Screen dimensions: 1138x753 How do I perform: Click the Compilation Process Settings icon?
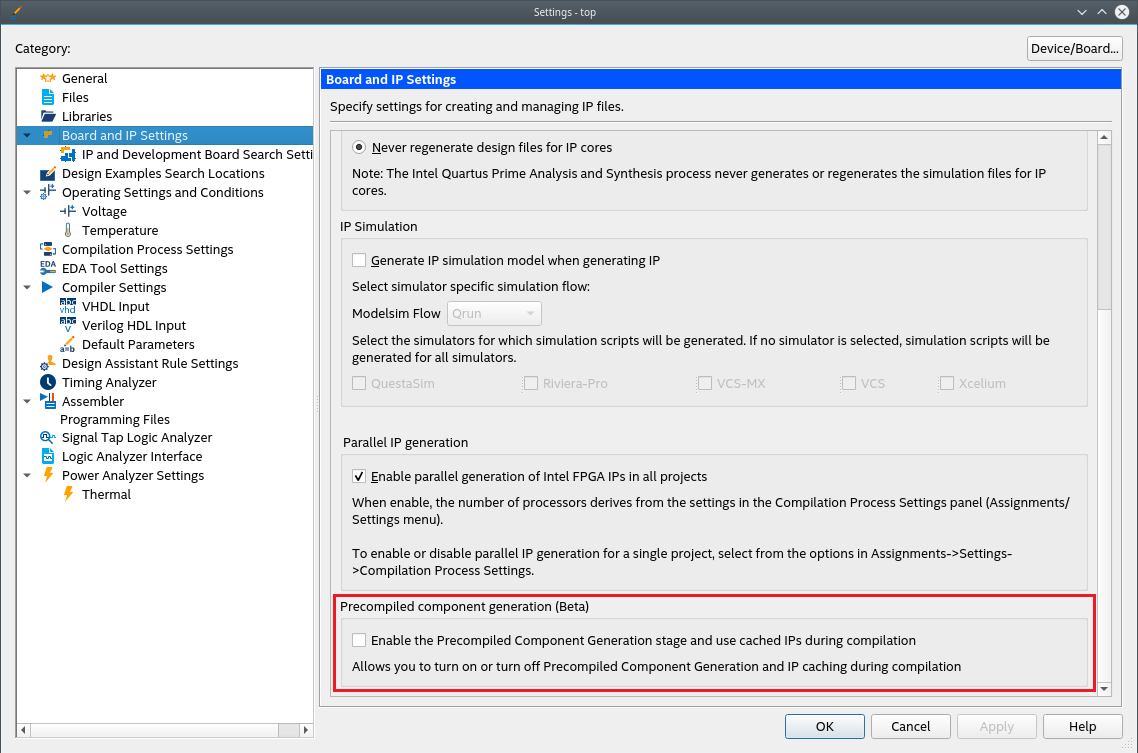coord(48,249)
